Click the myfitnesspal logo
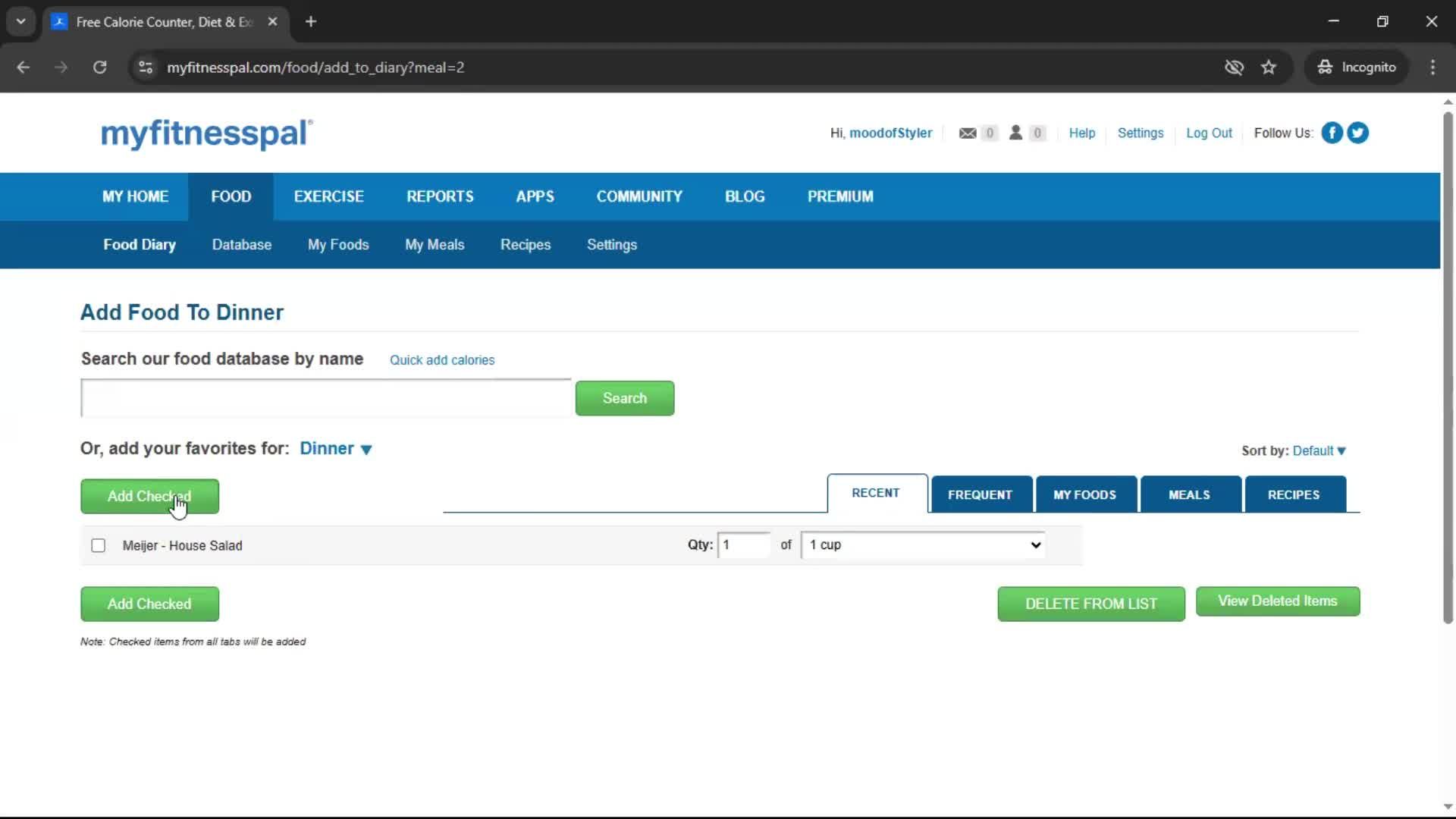Image resolution: width=1456 pixels, height=819 pixels. pos(206,133)
